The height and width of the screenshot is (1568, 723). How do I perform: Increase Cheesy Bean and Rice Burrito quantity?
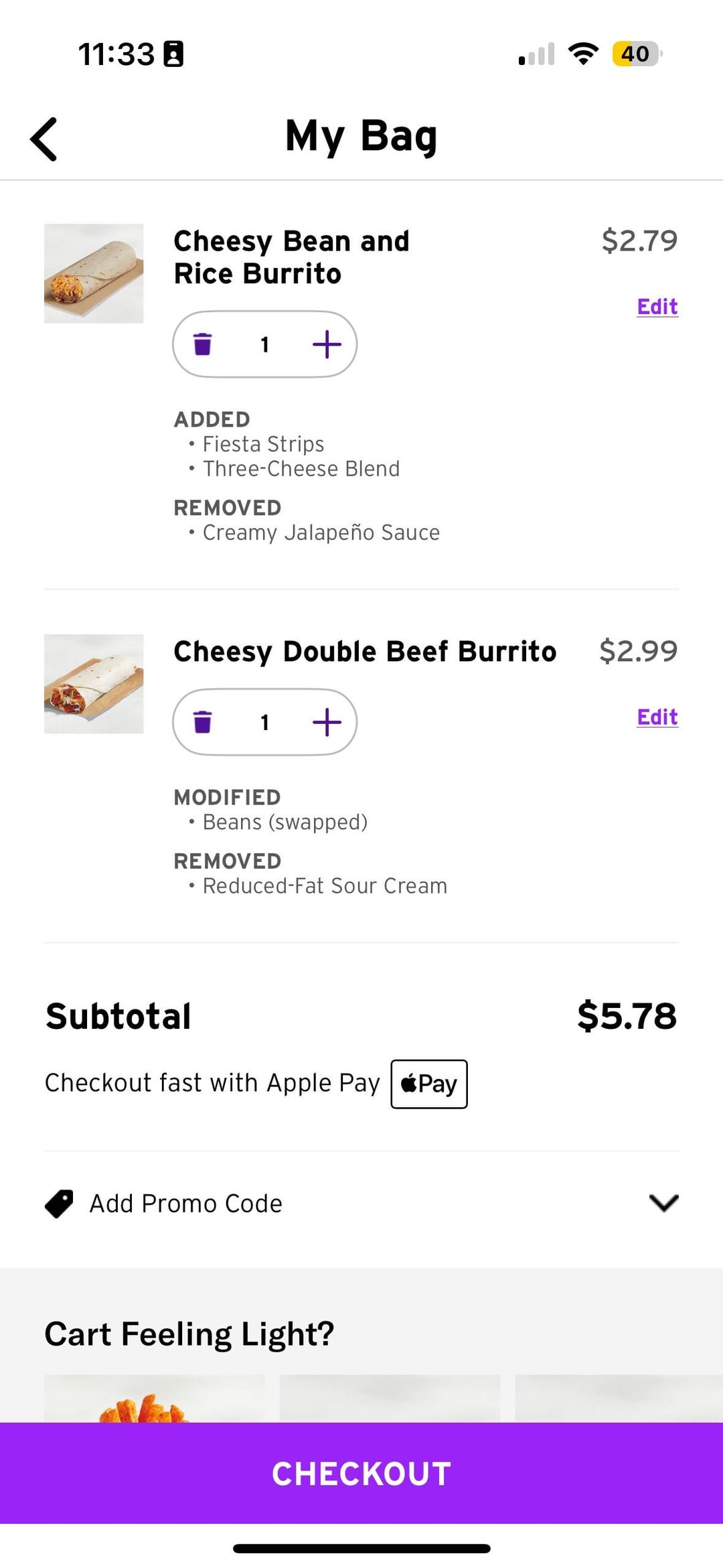tap(327, 344)
